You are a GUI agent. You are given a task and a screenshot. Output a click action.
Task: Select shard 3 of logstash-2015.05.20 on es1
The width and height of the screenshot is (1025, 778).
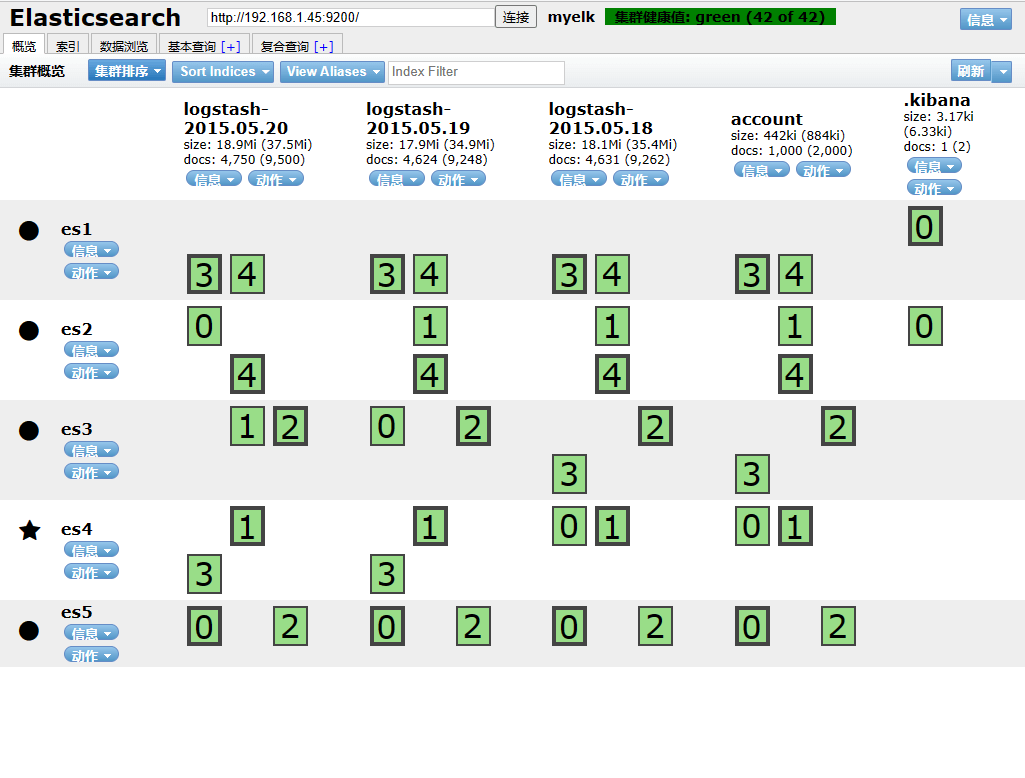204,274
